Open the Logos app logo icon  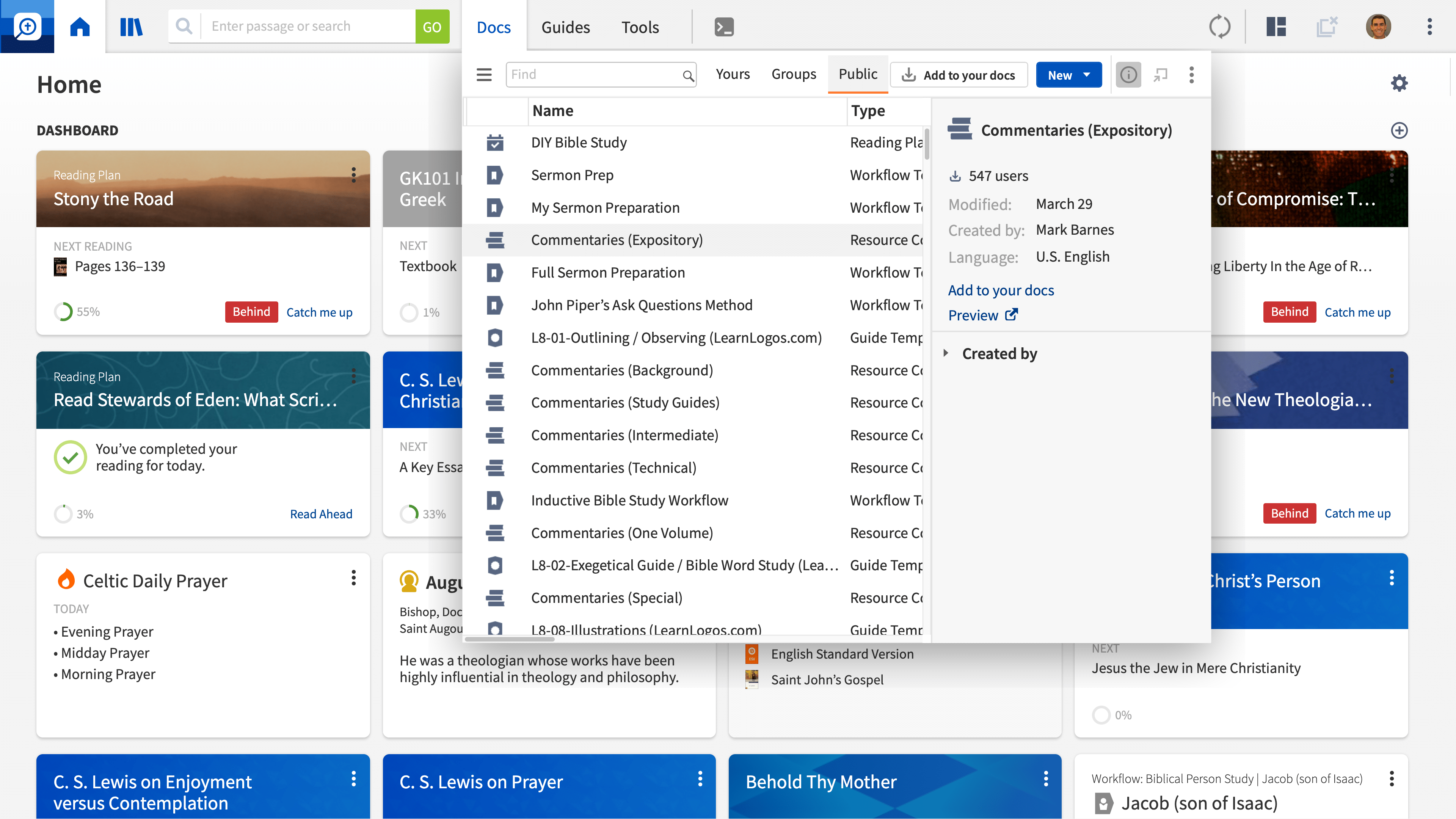27,27
